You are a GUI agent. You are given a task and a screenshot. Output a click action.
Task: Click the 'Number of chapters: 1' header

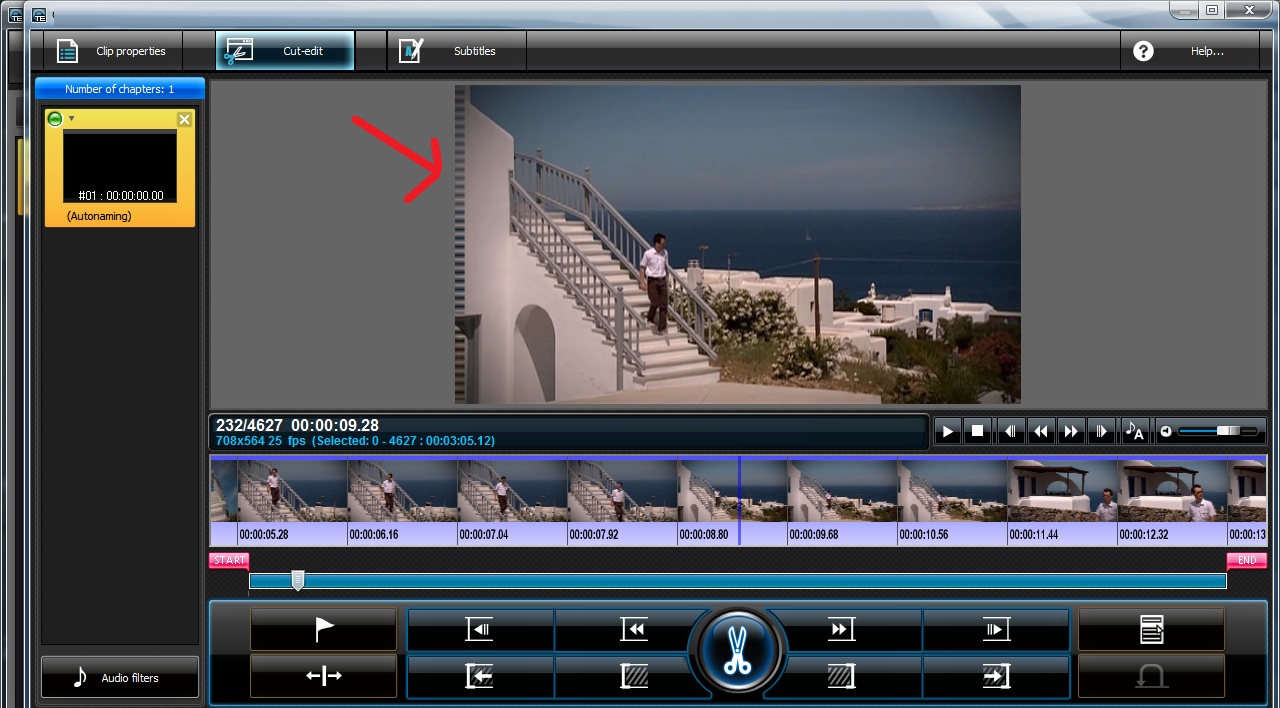120,89
